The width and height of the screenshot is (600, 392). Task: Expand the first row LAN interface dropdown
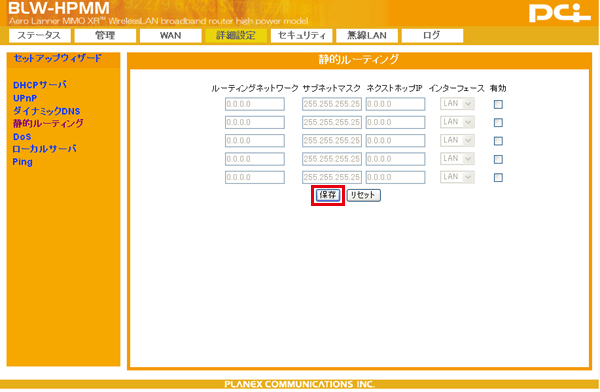pos(457,104)
